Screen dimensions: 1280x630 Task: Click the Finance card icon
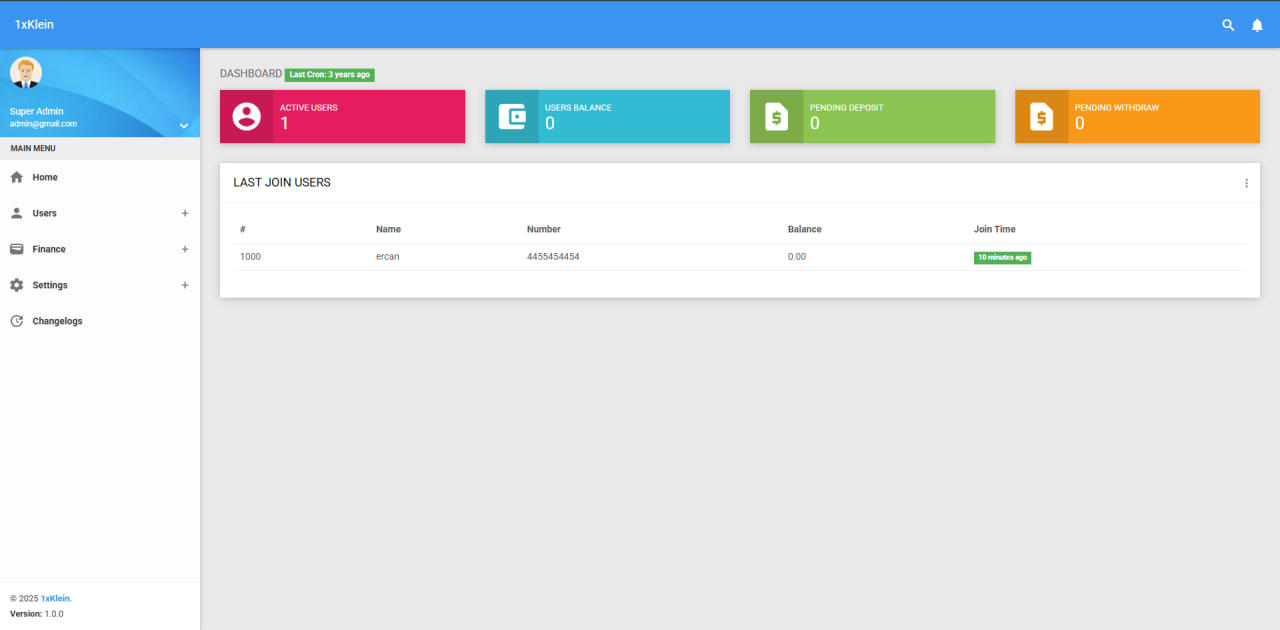(x=16, y=249)
